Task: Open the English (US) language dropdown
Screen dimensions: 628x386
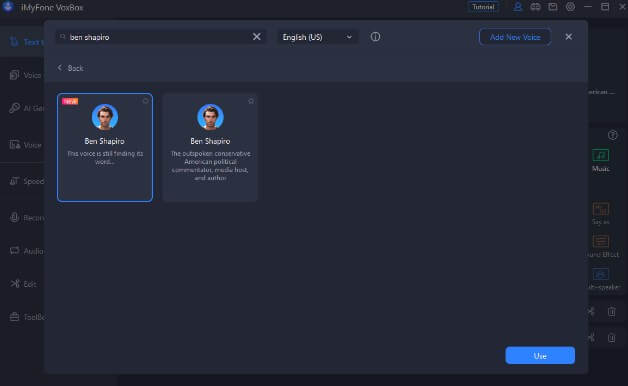Action: point(317,37)
